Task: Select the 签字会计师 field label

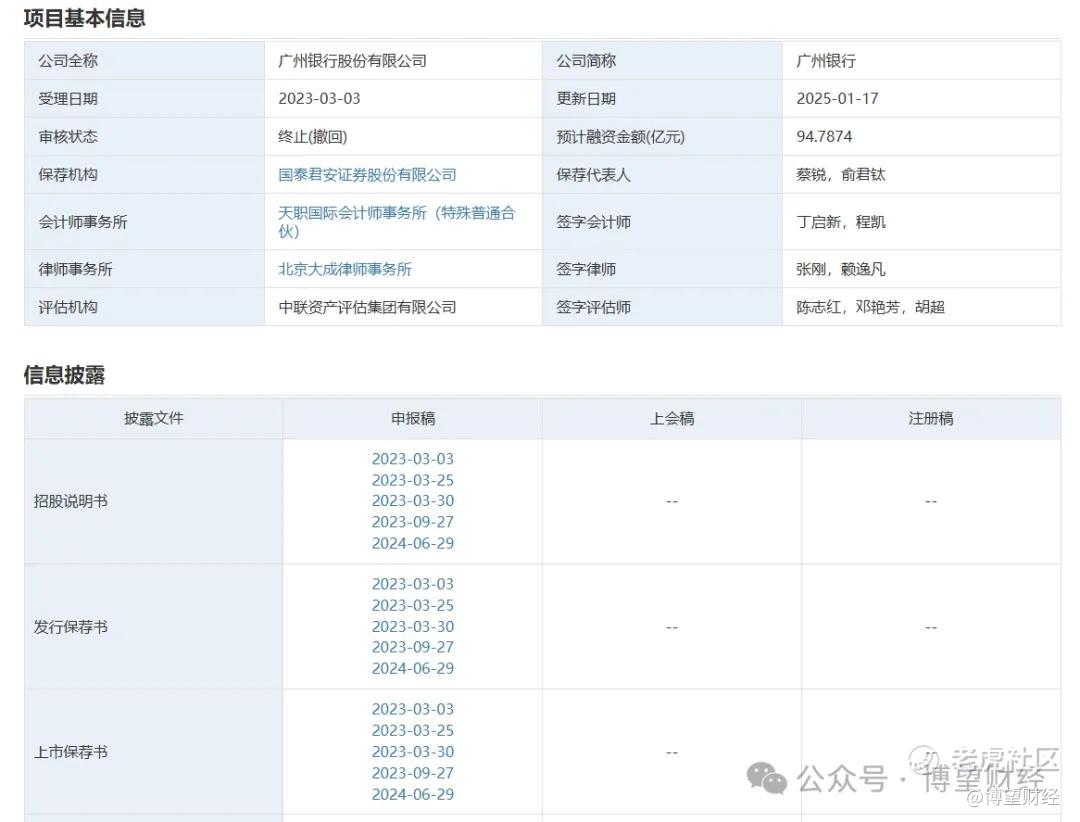Action: pyautogui.click(x=594, y=222)
